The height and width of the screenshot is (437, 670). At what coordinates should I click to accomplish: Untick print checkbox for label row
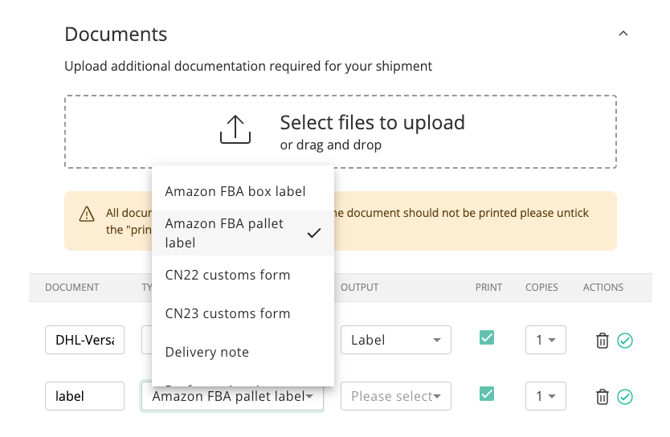click(x=487, y=393)
